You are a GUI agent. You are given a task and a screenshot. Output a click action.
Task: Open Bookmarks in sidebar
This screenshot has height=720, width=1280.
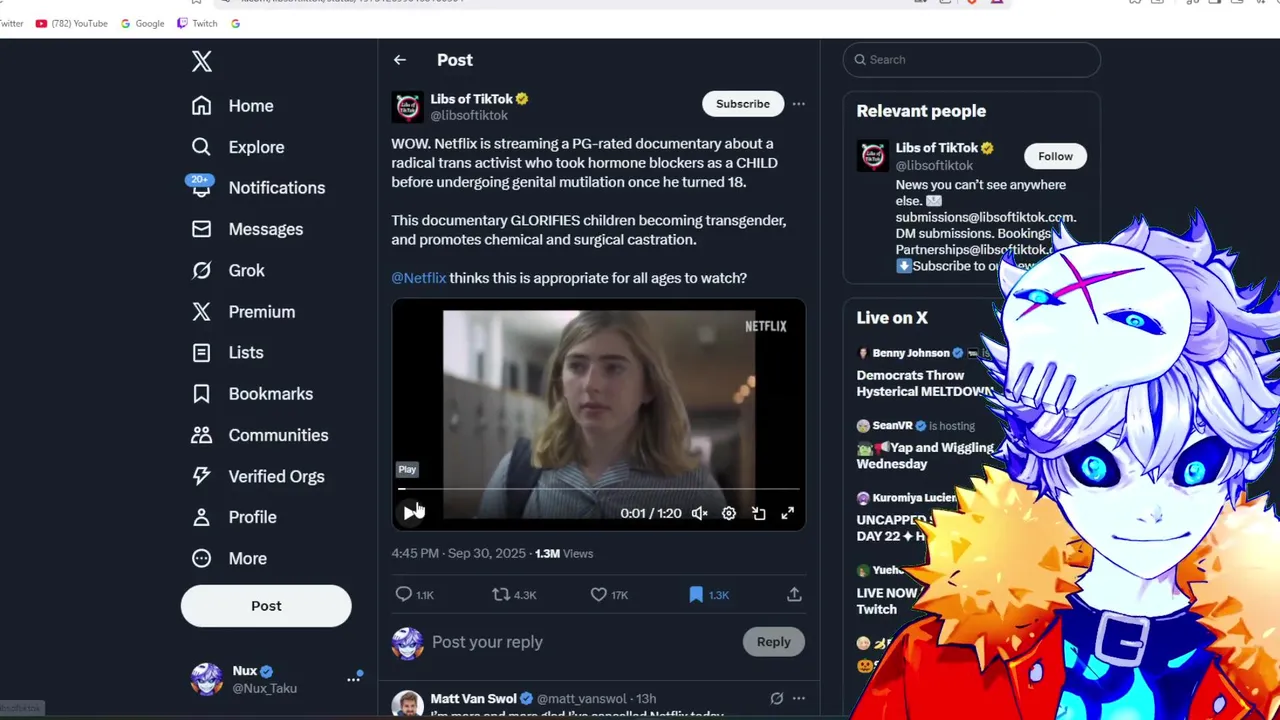[x=252, y=394]
